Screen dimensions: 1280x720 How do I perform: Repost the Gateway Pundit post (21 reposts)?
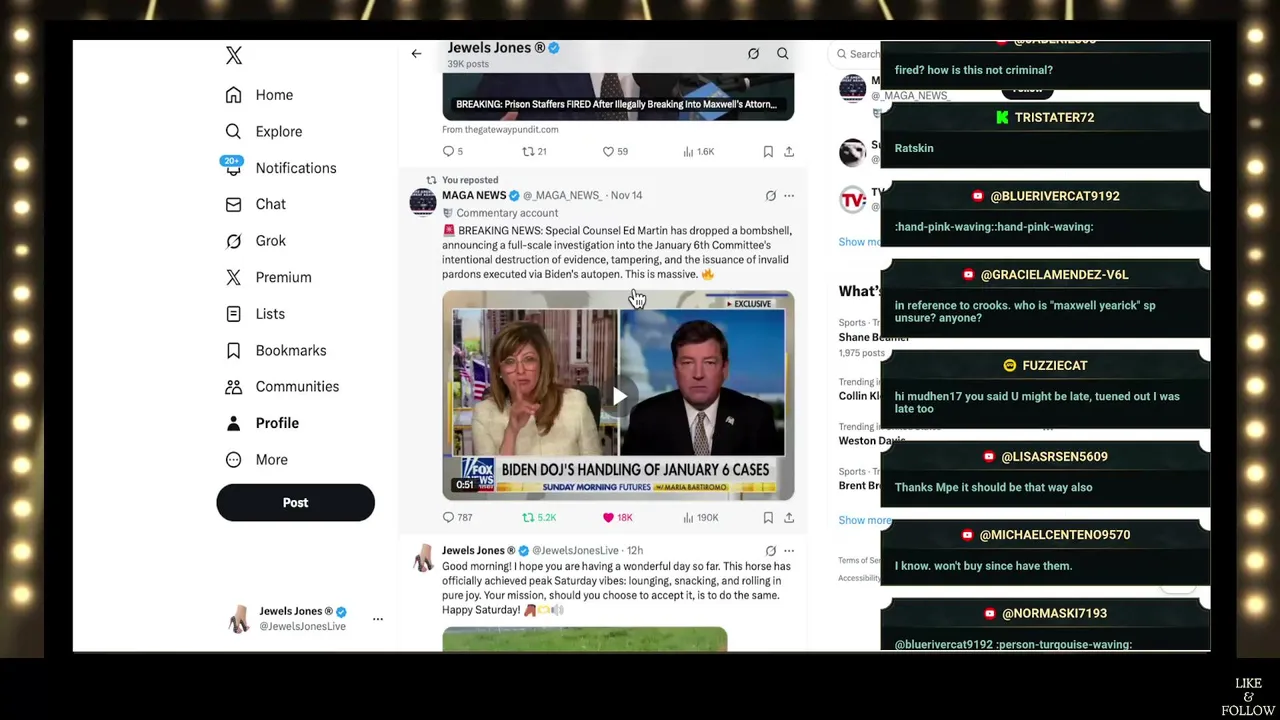(534, 152)
